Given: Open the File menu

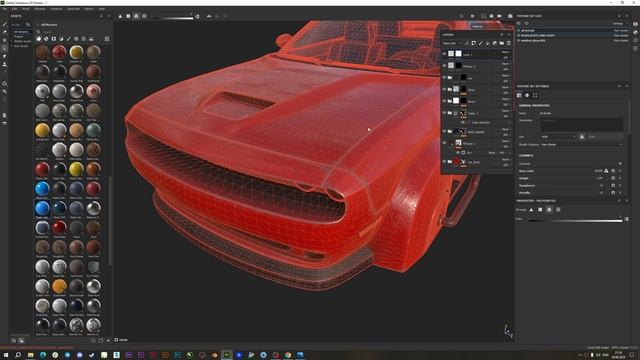Looking at the screenshot, I should pyautogui.click(x=4, y=9).
